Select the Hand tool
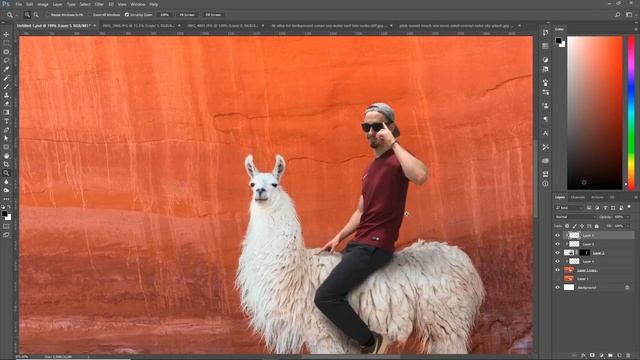This screenshot has width=640, height=360. [x=6, y=156]
